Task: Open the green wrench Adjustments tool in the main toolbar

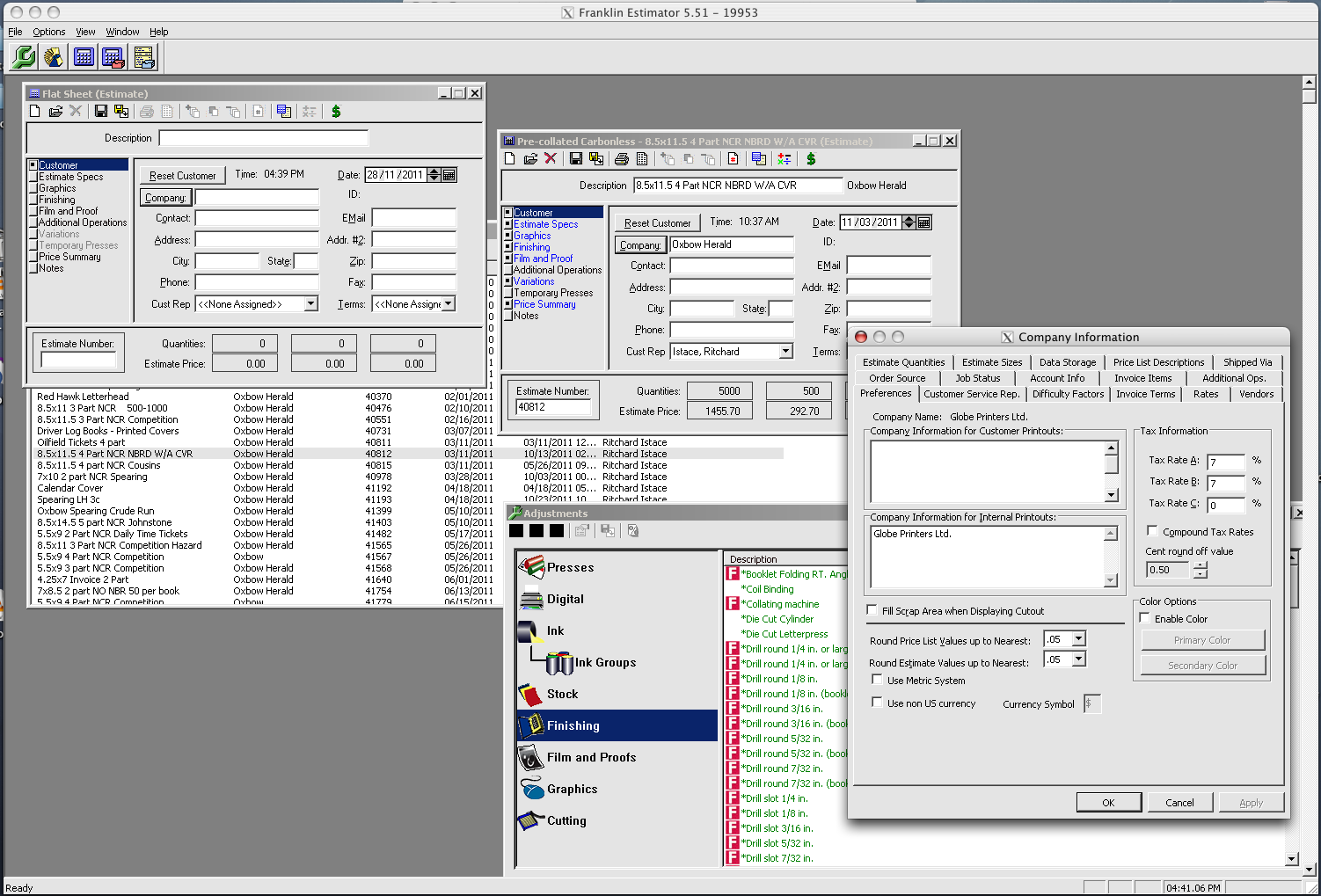Action: [x=24, y=57]
